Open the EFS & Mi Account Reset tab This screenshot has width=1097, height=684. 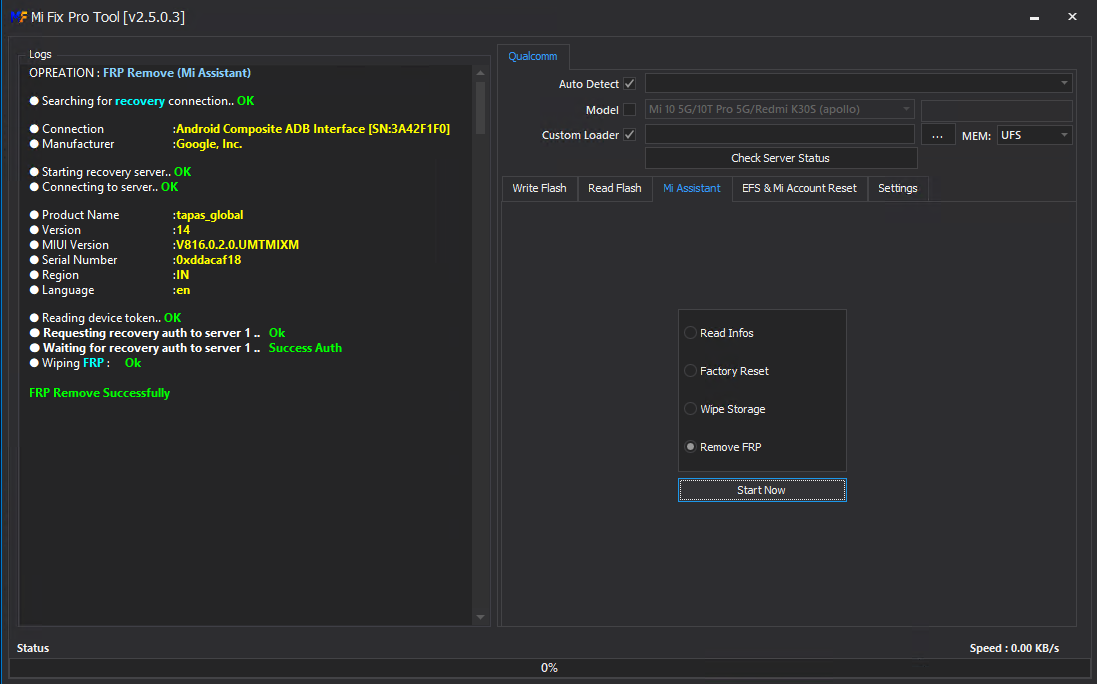(x=800, y=188)
